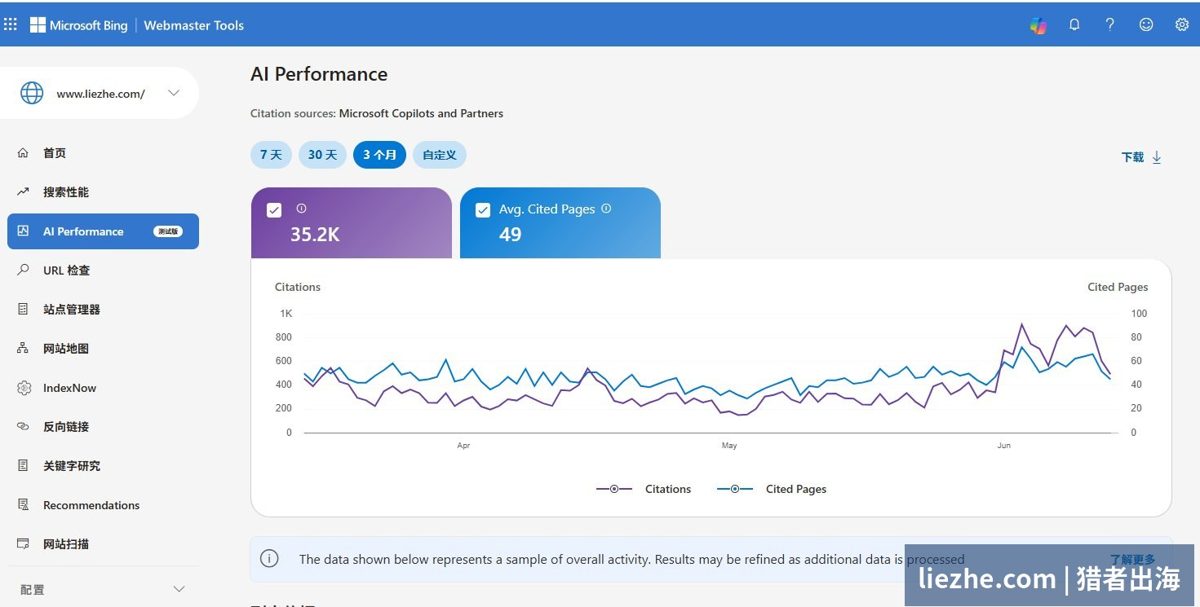Click the scan icon beside 网站扫描
The height and width of the screenshot is (607, 1200).
pyautogui.click(x=23, y=544)
